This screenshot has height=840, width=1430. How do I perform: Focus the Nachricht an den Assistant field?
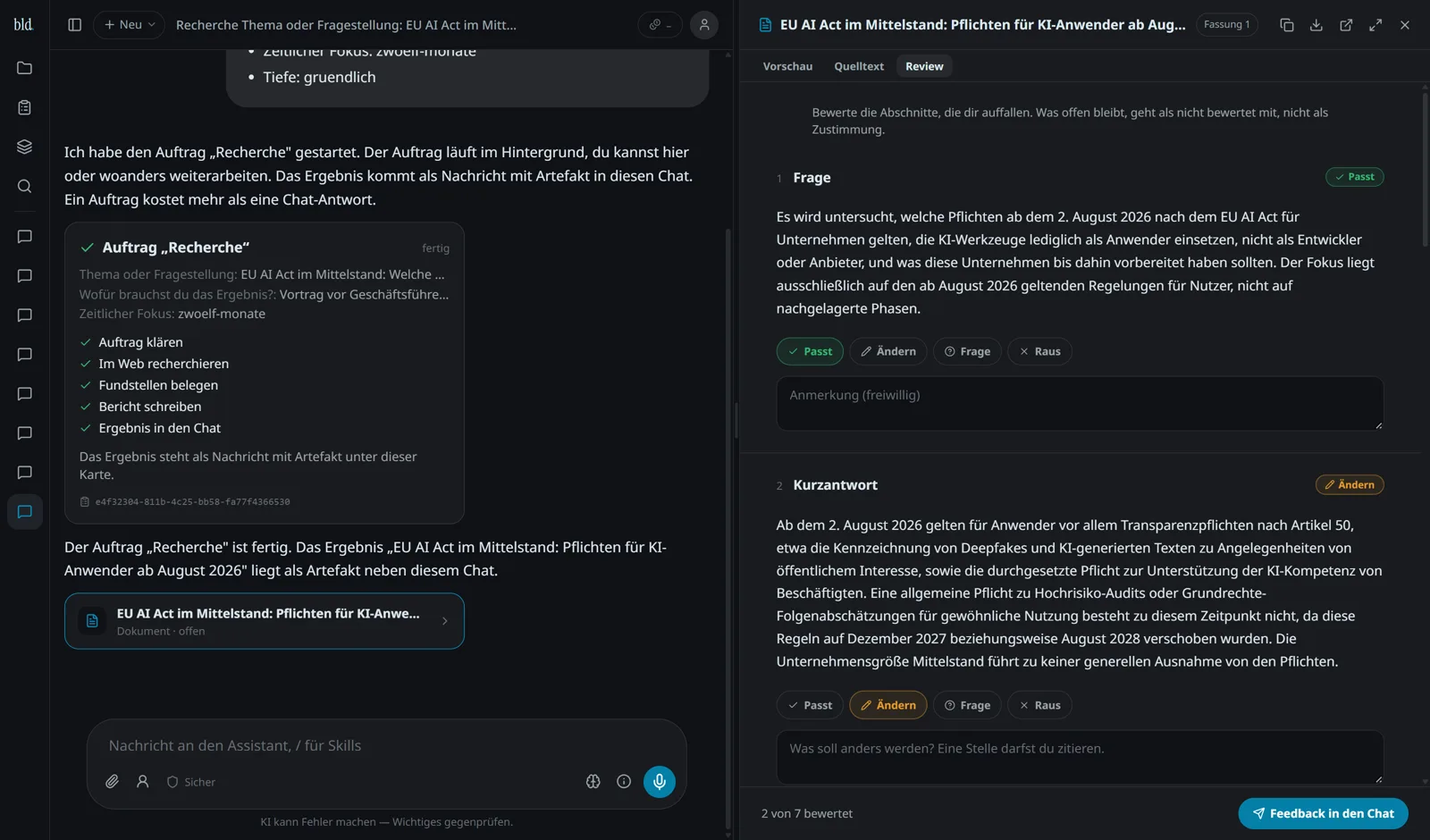(386, 745)
